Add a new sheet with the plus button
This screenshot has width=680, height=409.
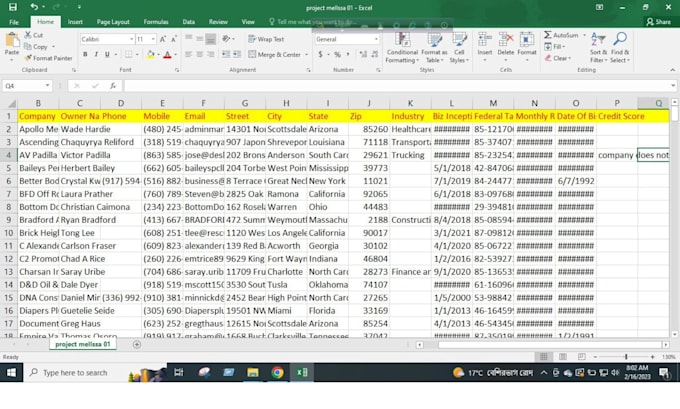click(137, 344)
